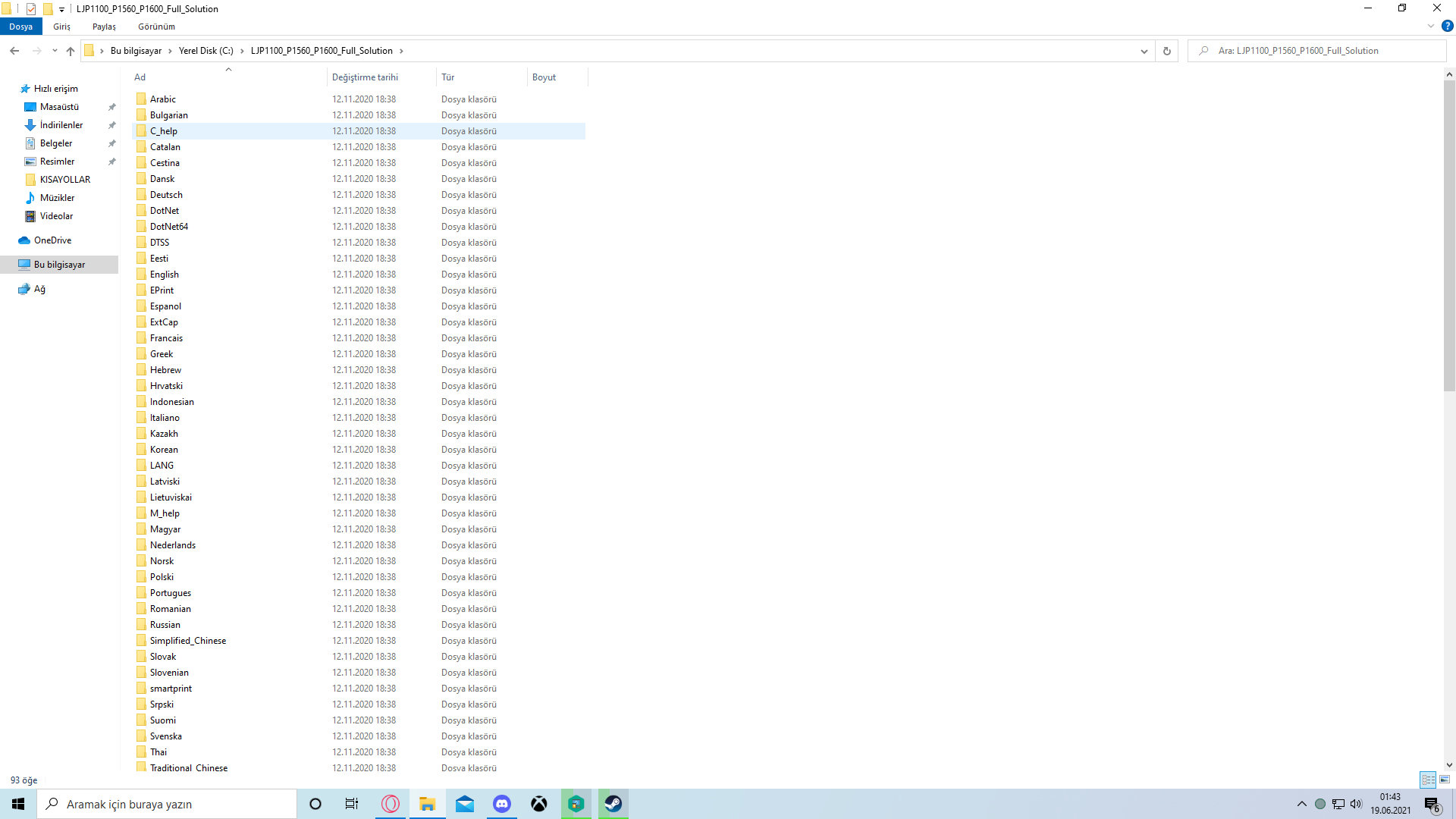Screen dimensions: 1456x819
Task: Click the Back navigation arrow
Action: coord(14,51)
